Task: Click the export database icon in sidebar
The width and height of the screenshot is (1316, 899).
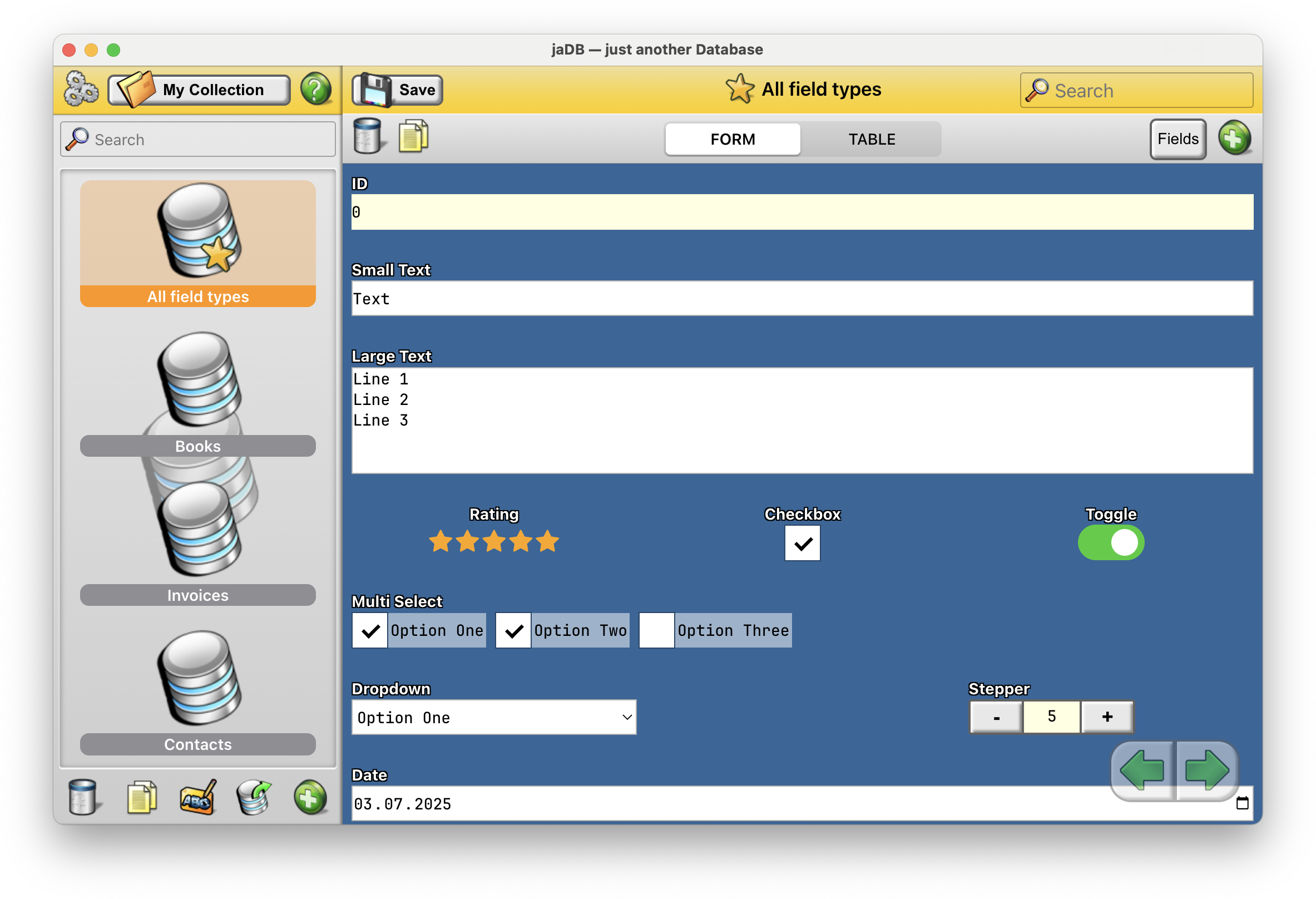Action: [254, 798]
